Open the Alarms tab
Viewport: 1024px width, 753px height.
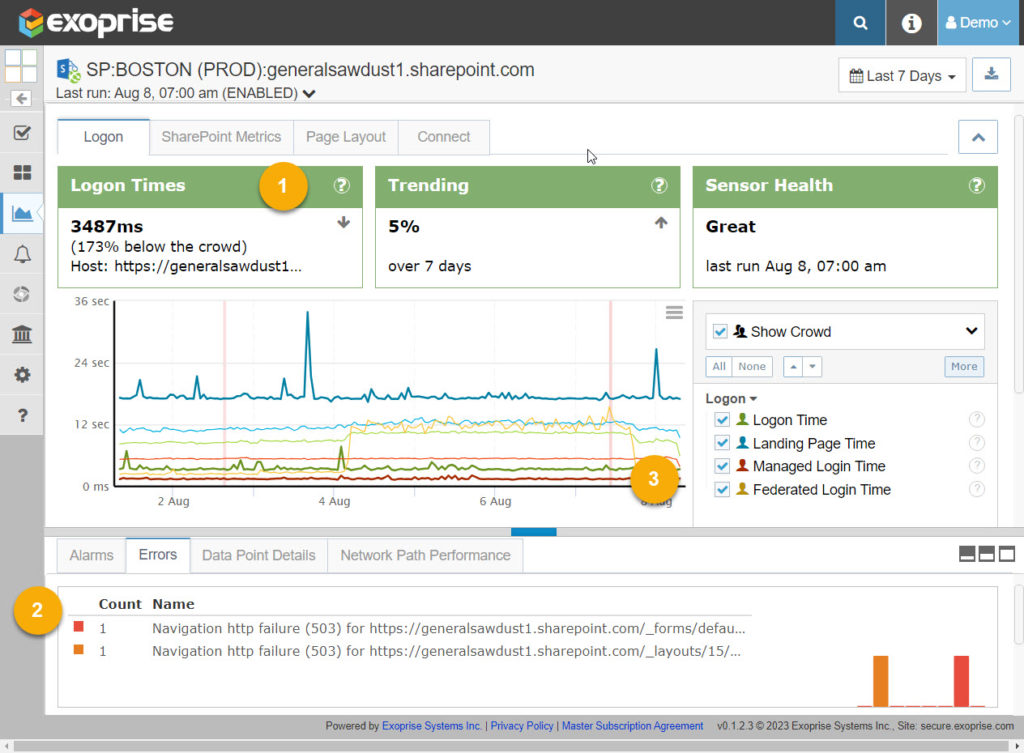[91, 556]
